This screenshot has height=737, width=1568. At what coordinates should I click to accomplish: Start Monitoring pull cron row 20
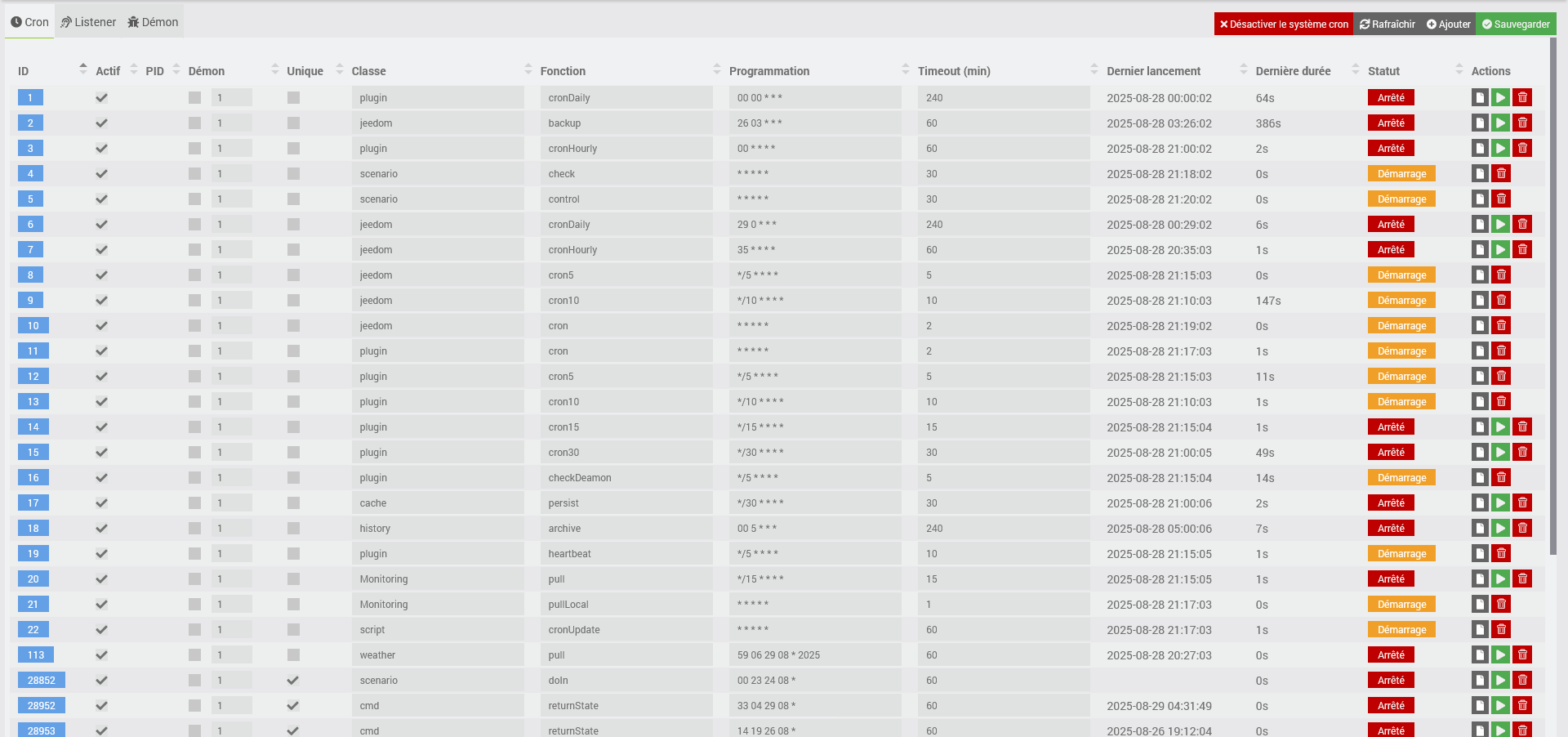coord(1501,579)
